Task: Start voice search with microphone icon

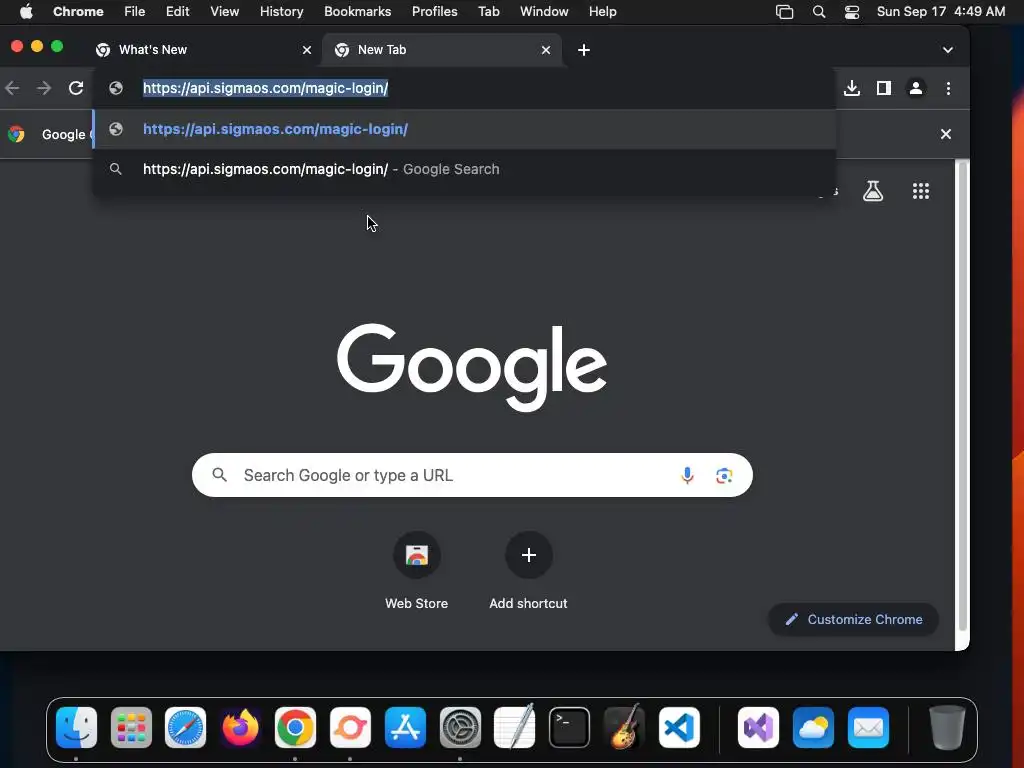Action: click(x=687, y=475)
